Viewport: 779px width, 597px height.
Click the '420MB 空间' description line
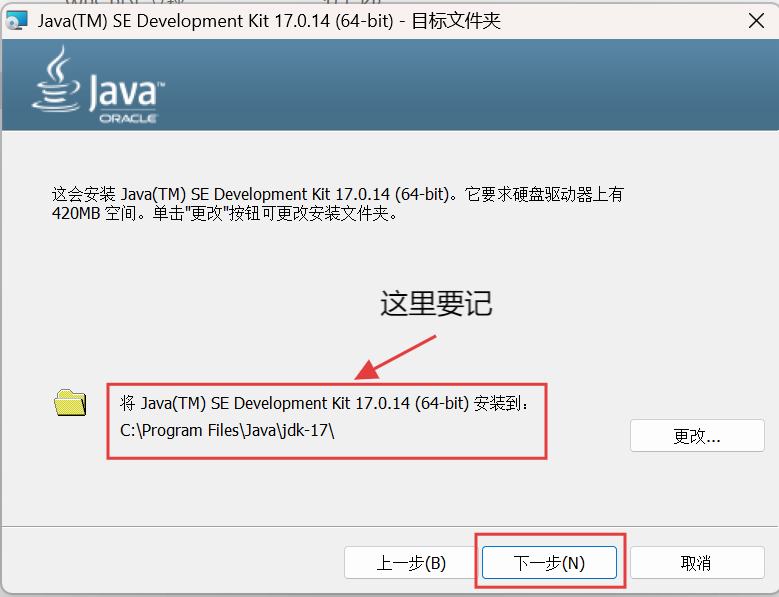coord(225,214)
